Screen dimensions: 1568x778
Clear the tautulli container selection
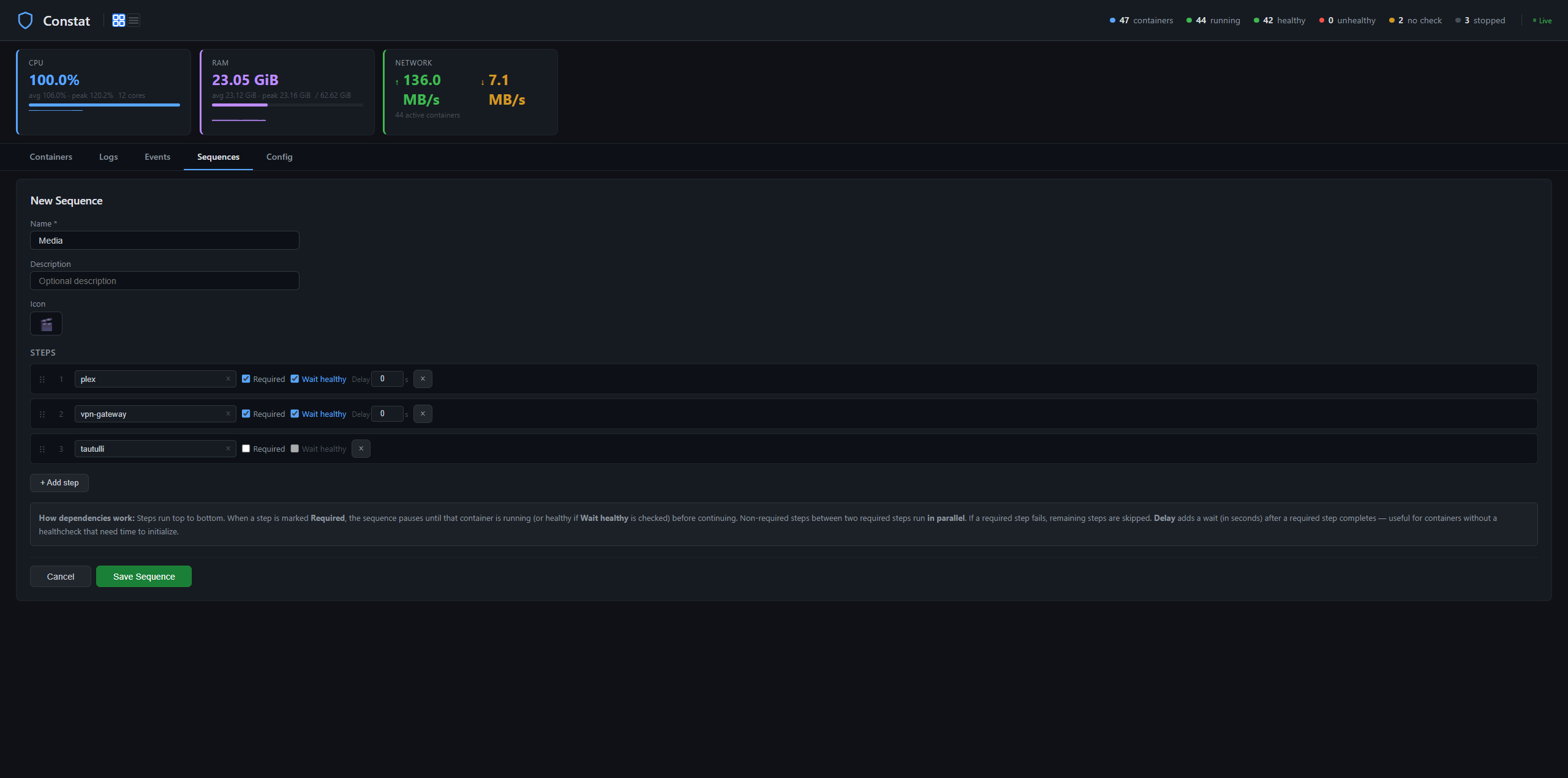[228, 449]
